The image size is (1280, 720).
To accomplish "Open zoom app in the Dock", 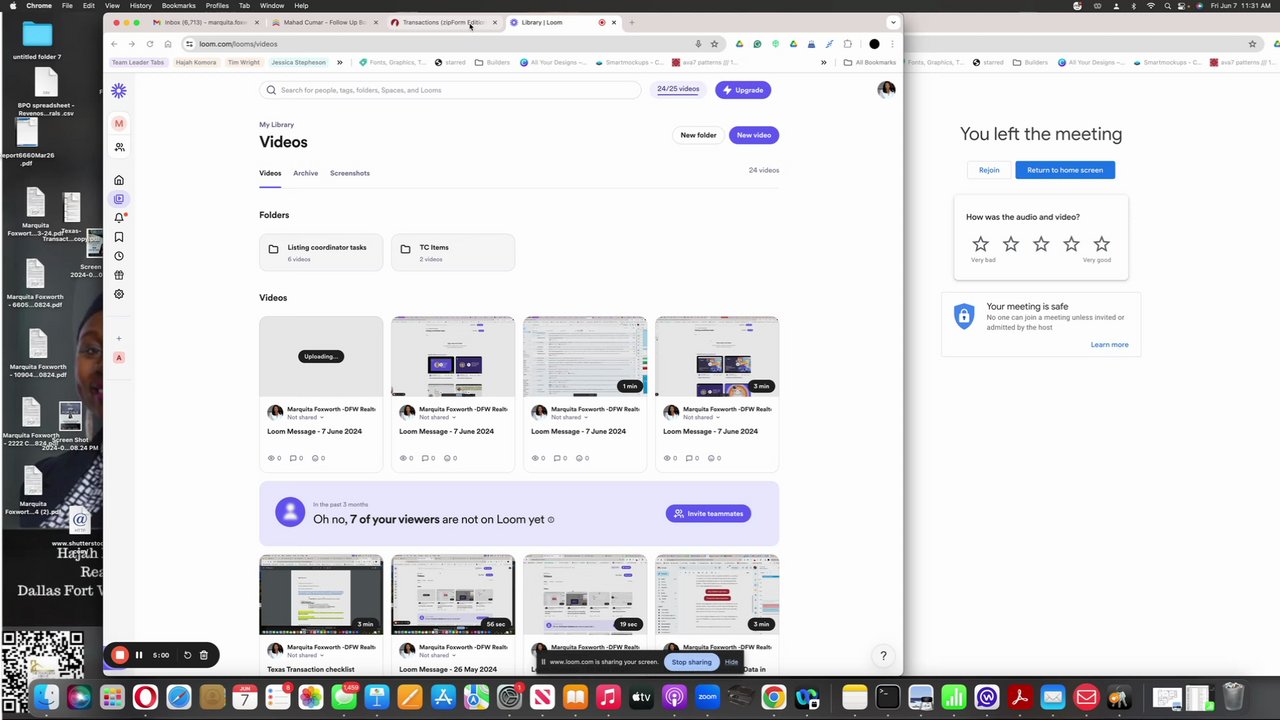I will click(707, 697).
